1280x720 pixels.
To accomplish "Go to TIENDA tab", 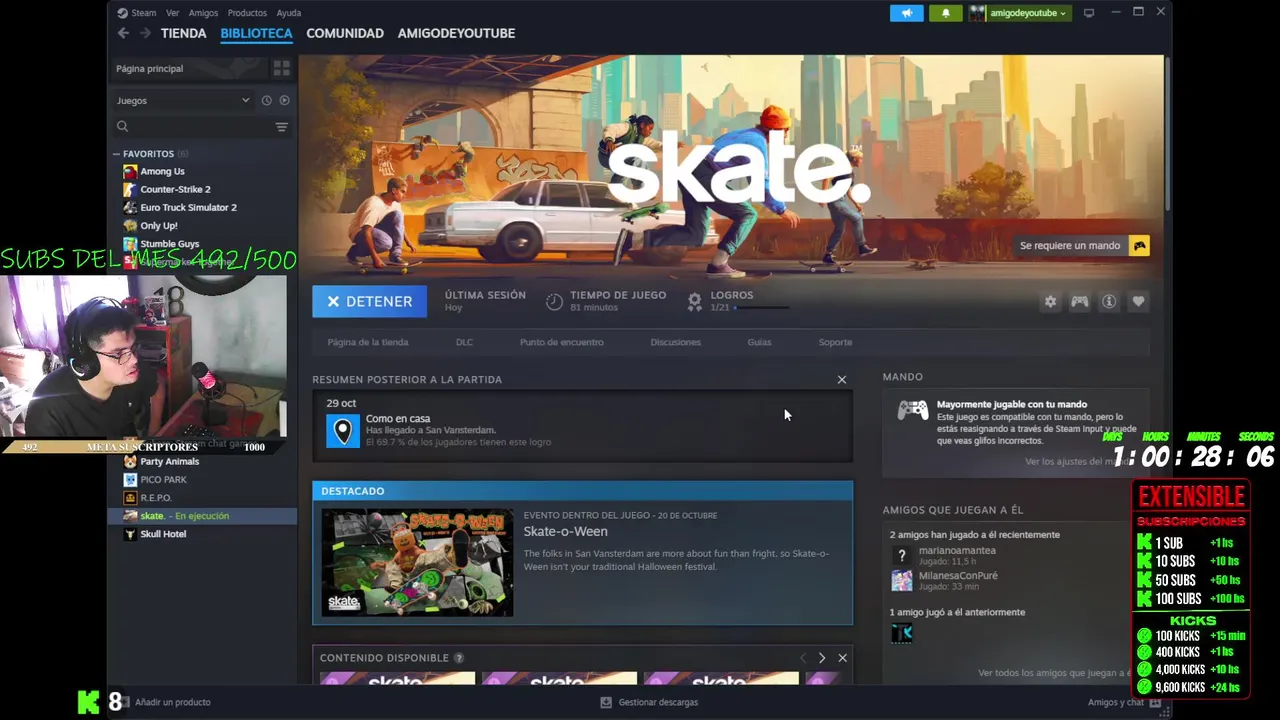I will click(184, 33).
